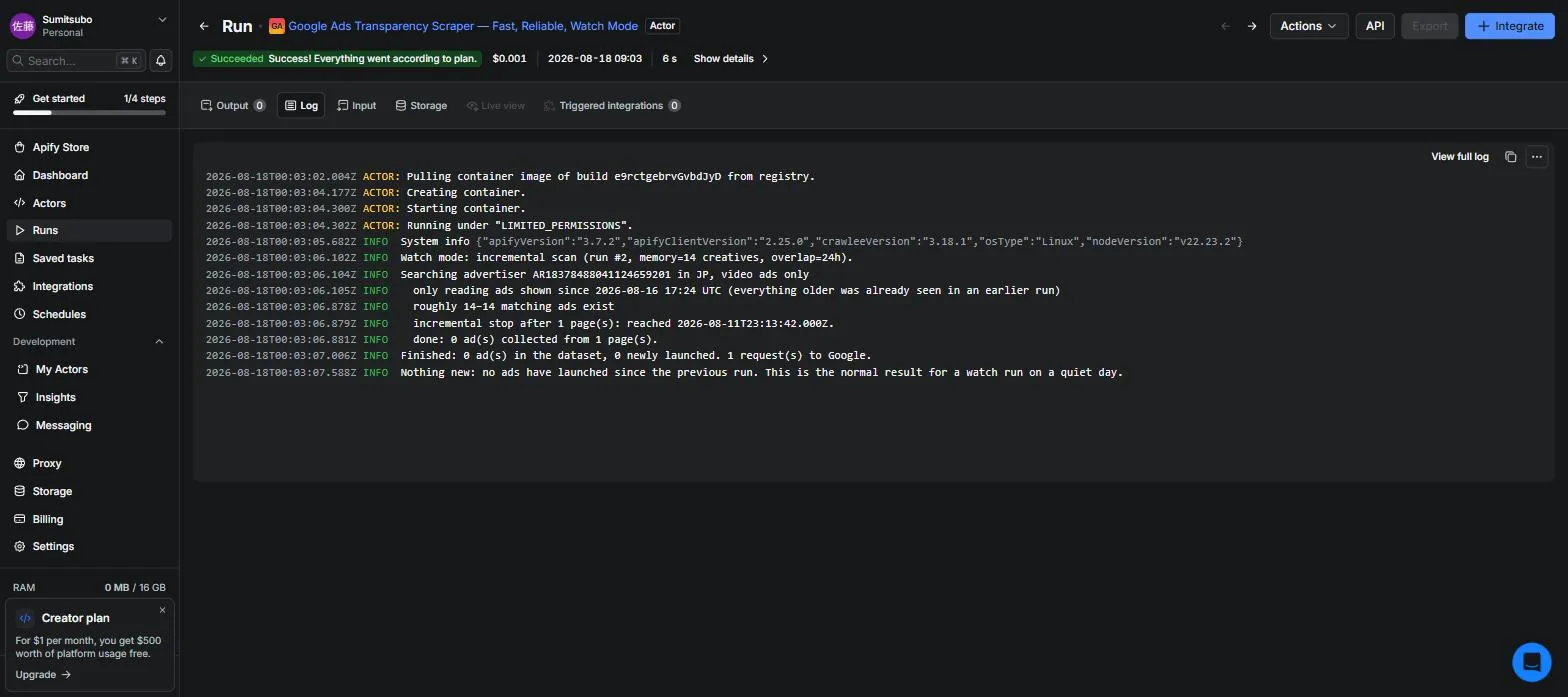Click the Google Ads scraper actor icon
The image size is (1568, 697).
(x=277, y=26)
